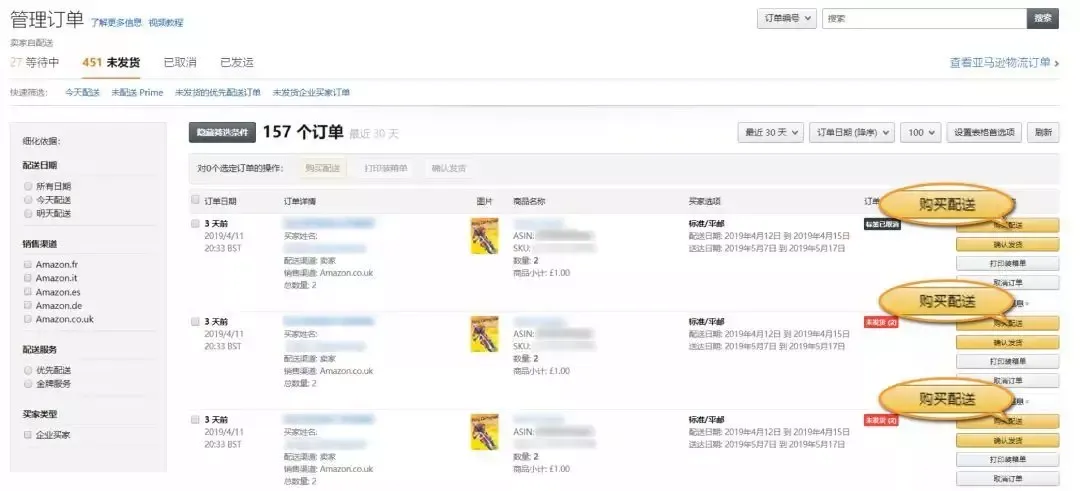
Task: Click the second order's product thumbnail image
Action: [484, 334]
